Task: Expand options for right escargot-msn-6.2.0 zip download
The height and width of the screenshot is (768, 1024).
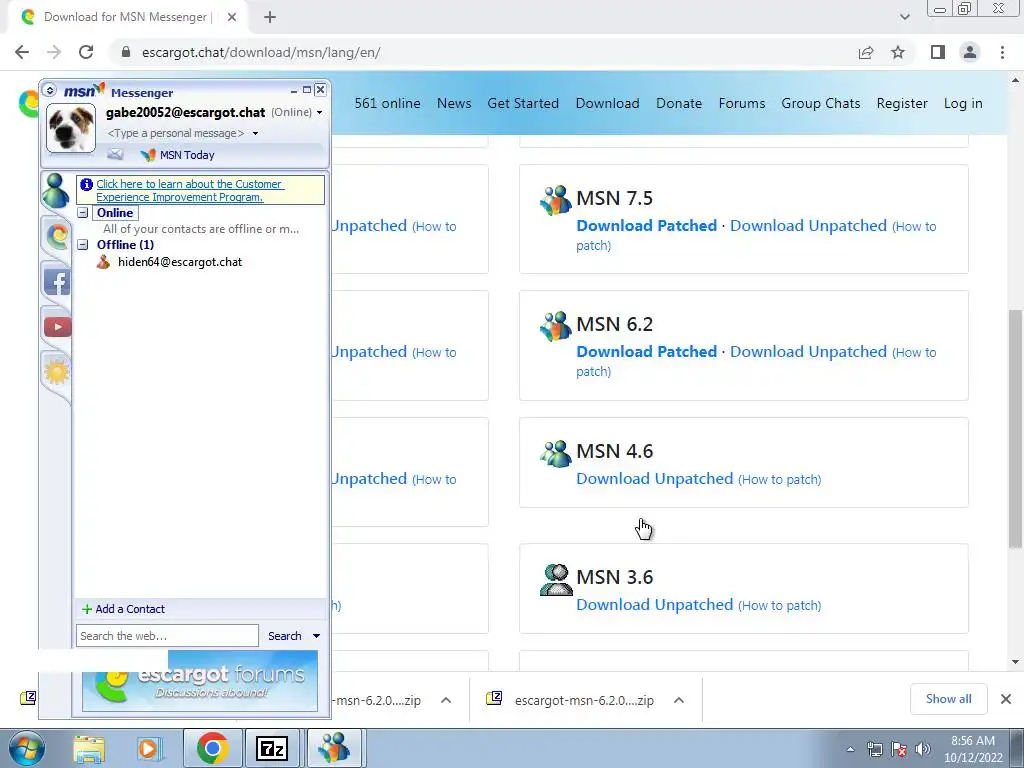Action: (679, 700)
